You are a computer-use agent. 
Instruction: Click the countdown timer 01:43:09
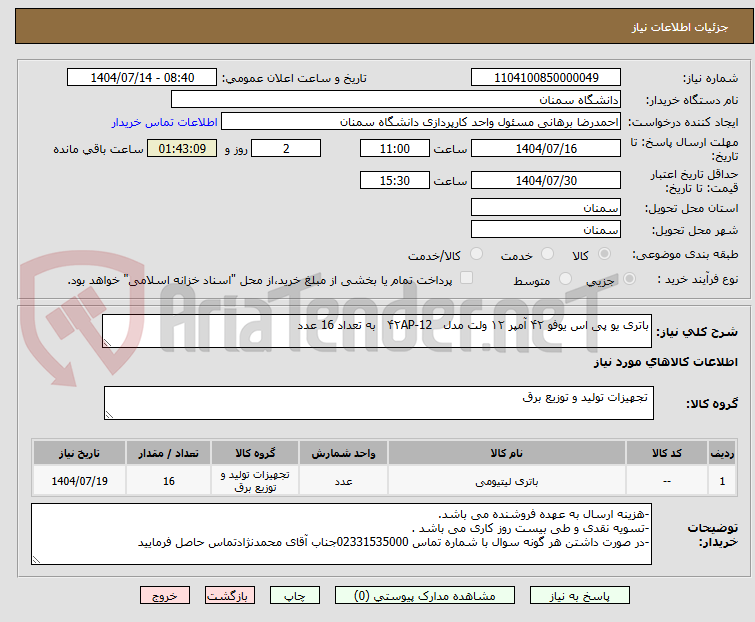[x=182, y=148]
